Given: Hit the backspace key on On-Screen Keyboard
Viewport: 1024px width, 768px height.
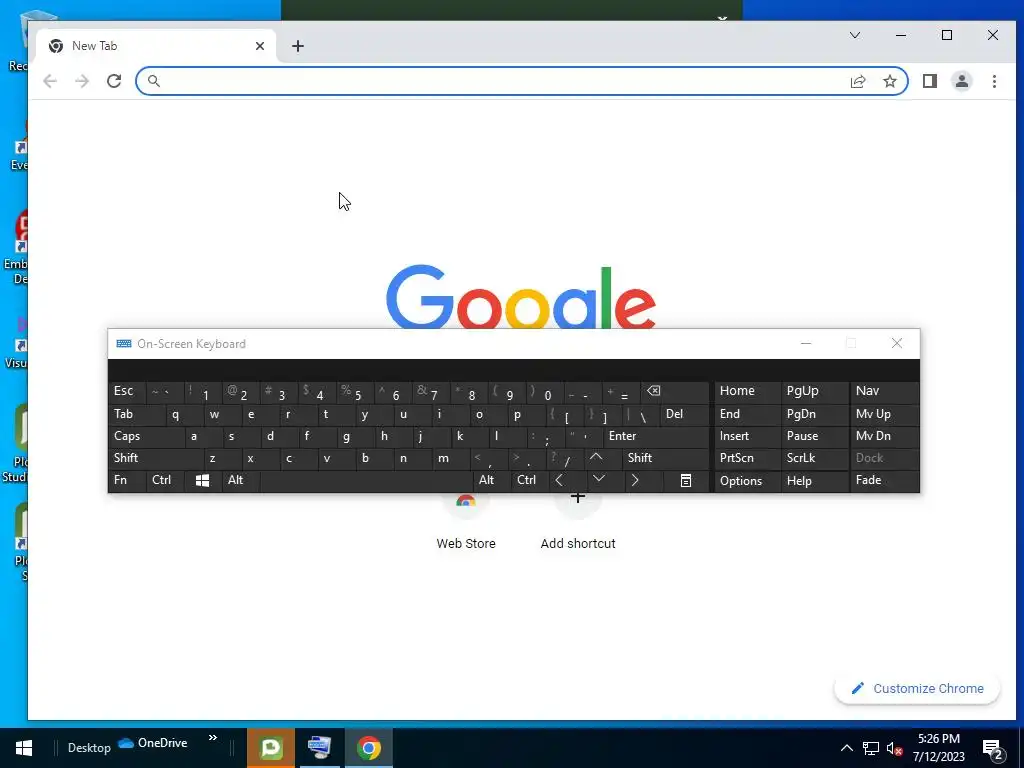Looking at the screenshot, I should click(x=675, y=392).
